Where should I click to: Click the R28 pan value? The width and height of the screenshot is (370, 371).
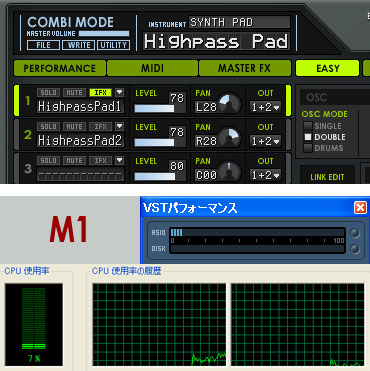pos(206,141)
